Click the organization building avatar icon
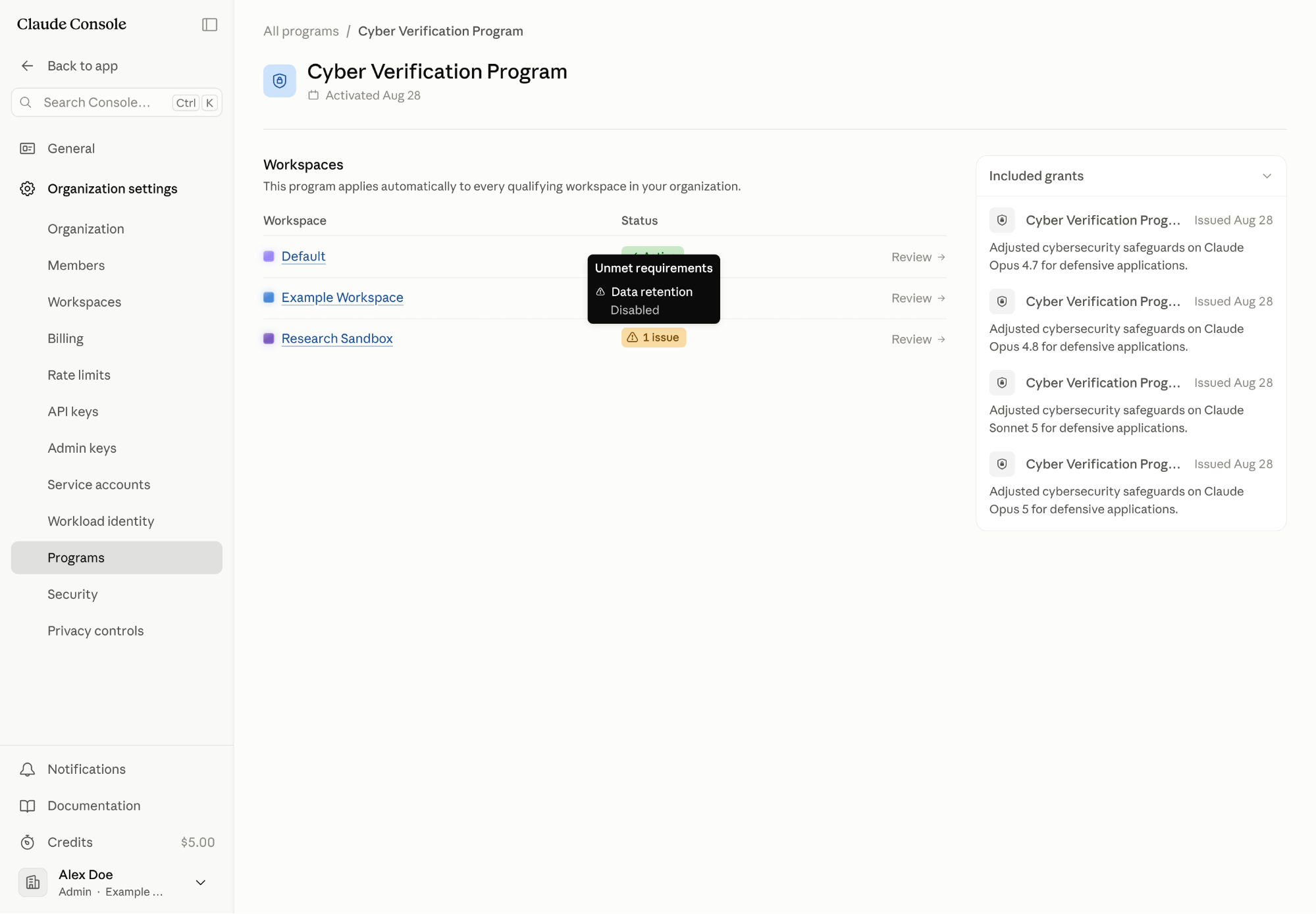The width and height of the screenshot is (1316, 914). pyautogui.click(x=33, y=882)
